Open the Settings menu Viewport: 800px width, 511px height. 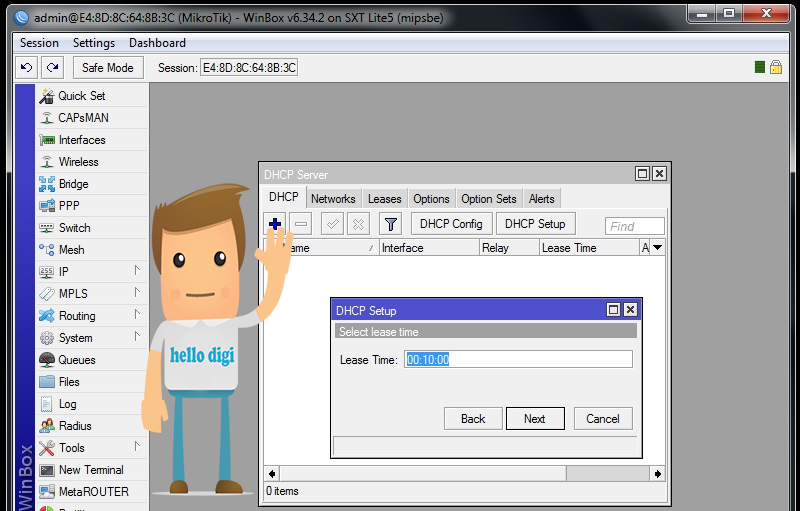click(x=94, y=43)
